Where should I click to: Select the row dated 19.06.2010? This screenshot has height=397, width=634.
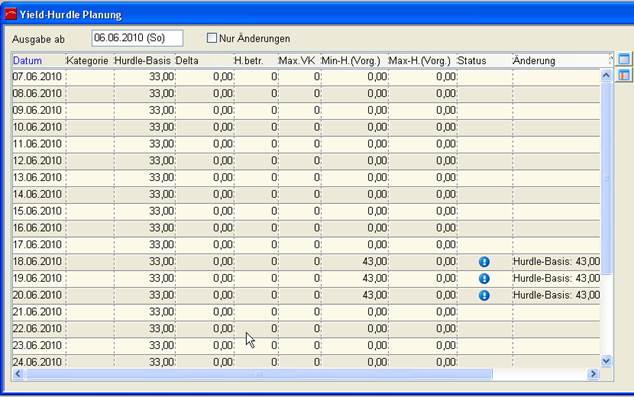pos(306,278)
